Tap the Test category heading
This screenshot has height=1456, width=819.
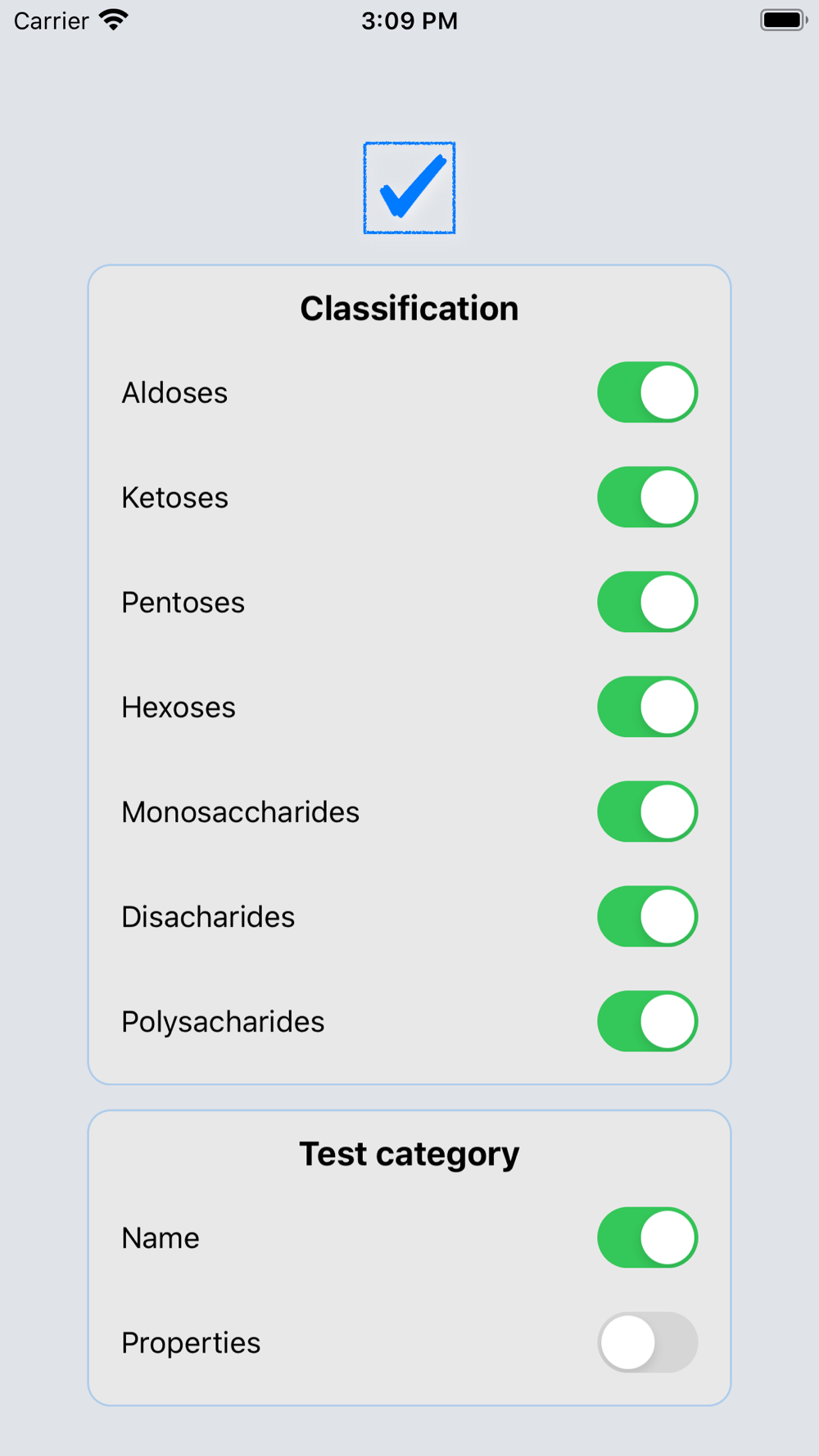click(x=409, y=1154)
